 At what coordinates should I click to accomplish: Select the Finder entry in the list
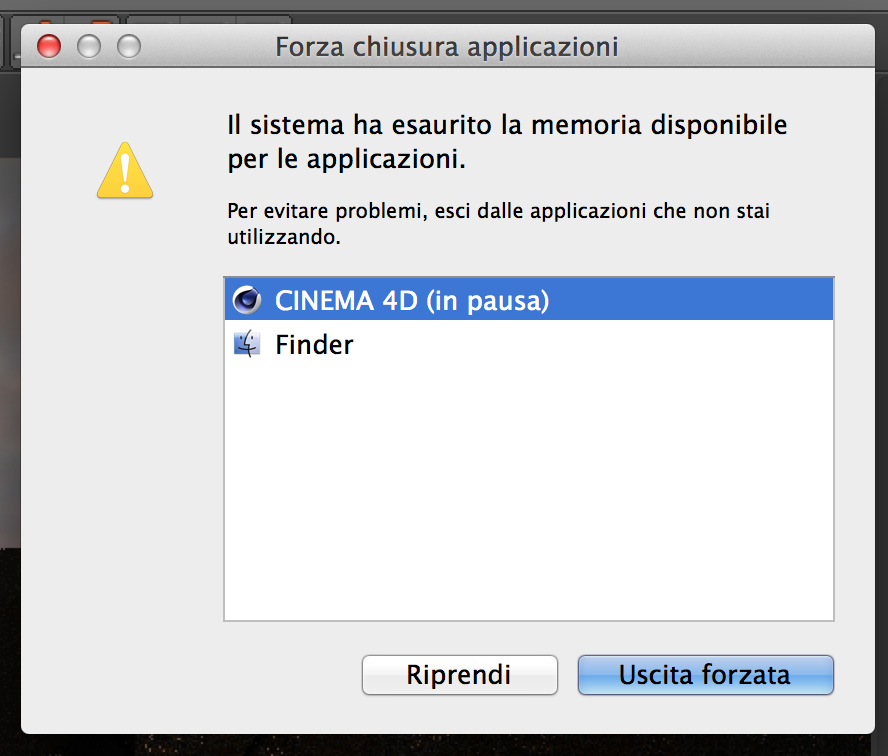click(x=314, y=345)
